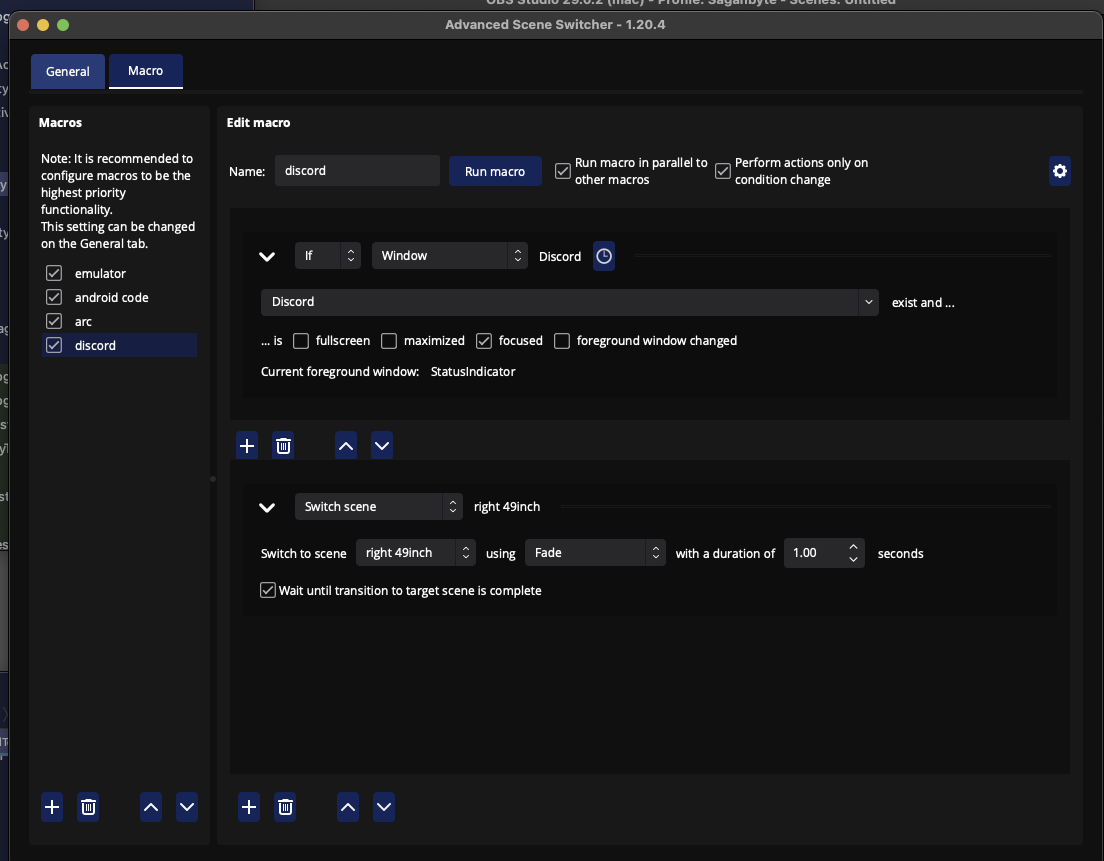Open the macro settings gear icon

1060,171
